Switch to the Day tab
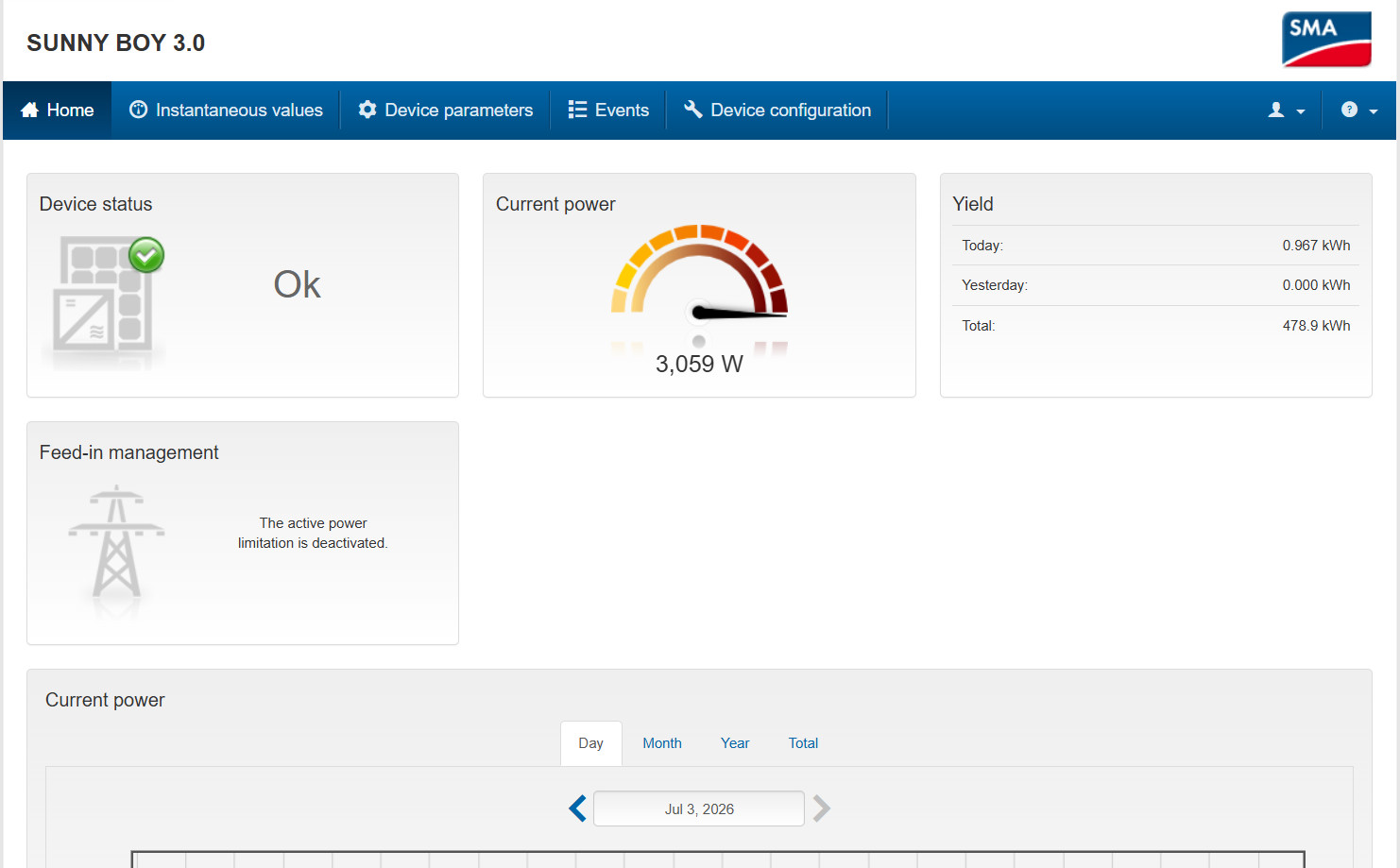Image resolution: width=1400 pixels, height=868 pixels. click(x=591, y=743)
